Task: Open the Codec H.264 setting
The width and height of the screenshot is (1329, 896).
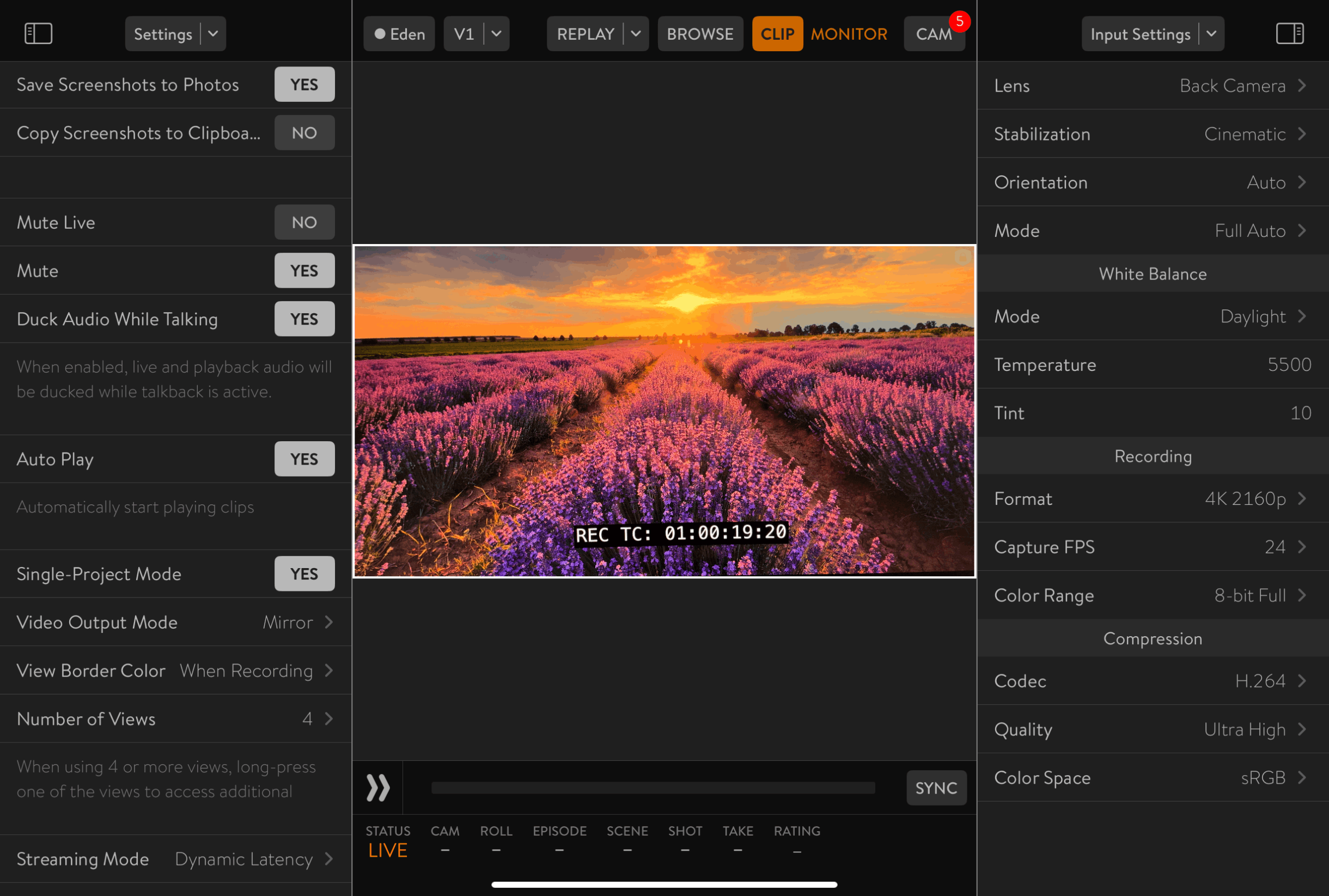Action: [x=1153, y=680]
